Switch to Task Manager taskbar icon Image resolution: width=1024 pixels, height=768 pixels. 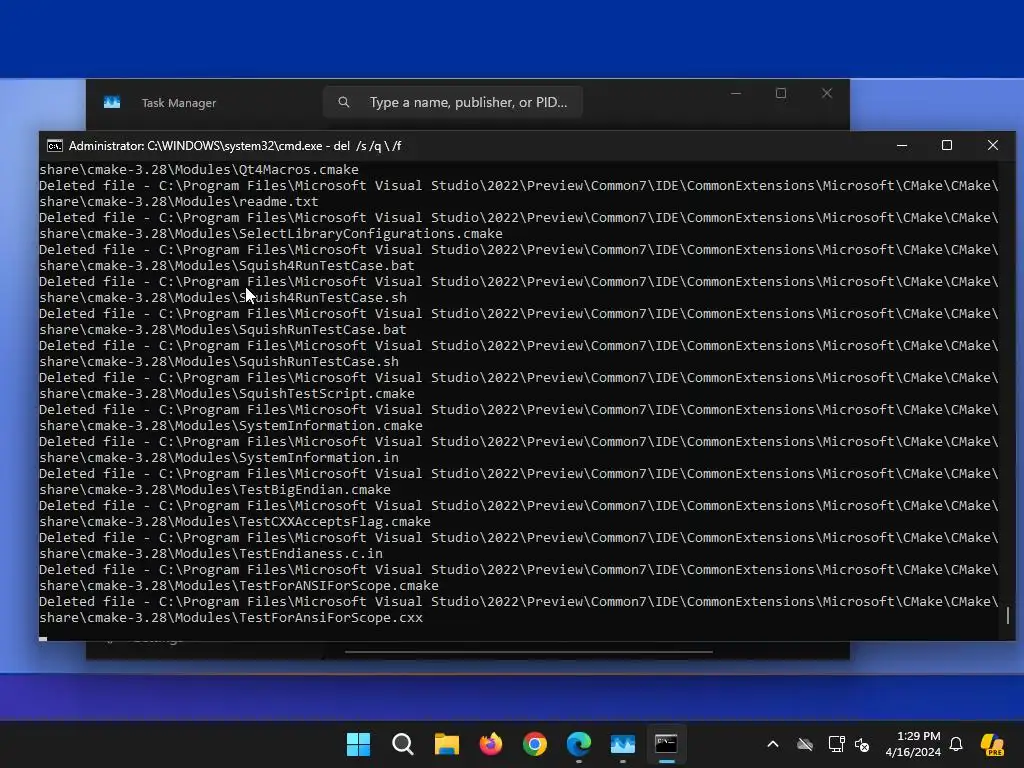(x=622, y=744)
